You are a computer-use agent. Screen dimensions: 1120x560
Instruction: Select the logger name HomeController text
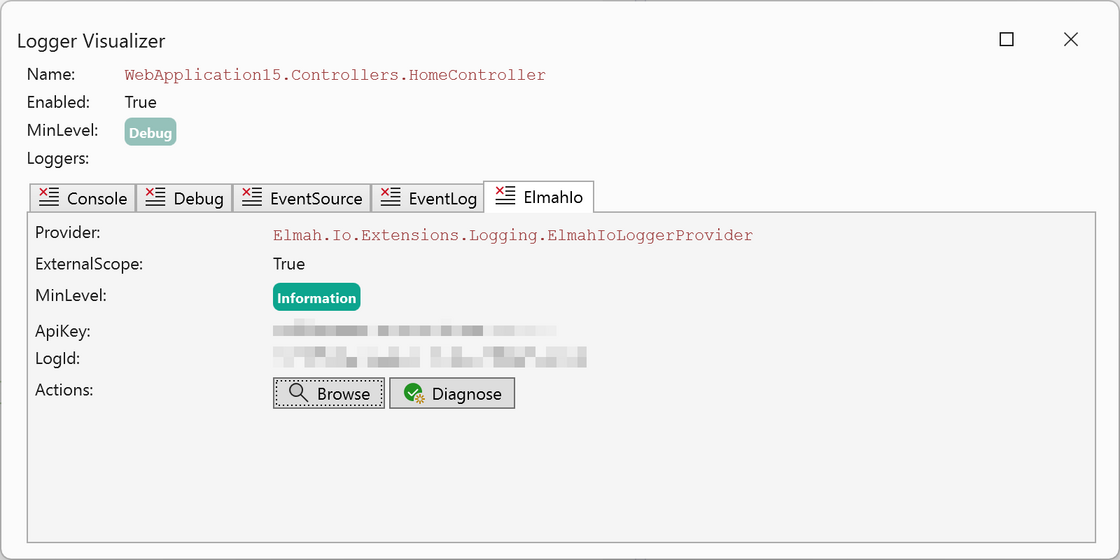click(335, 75)
